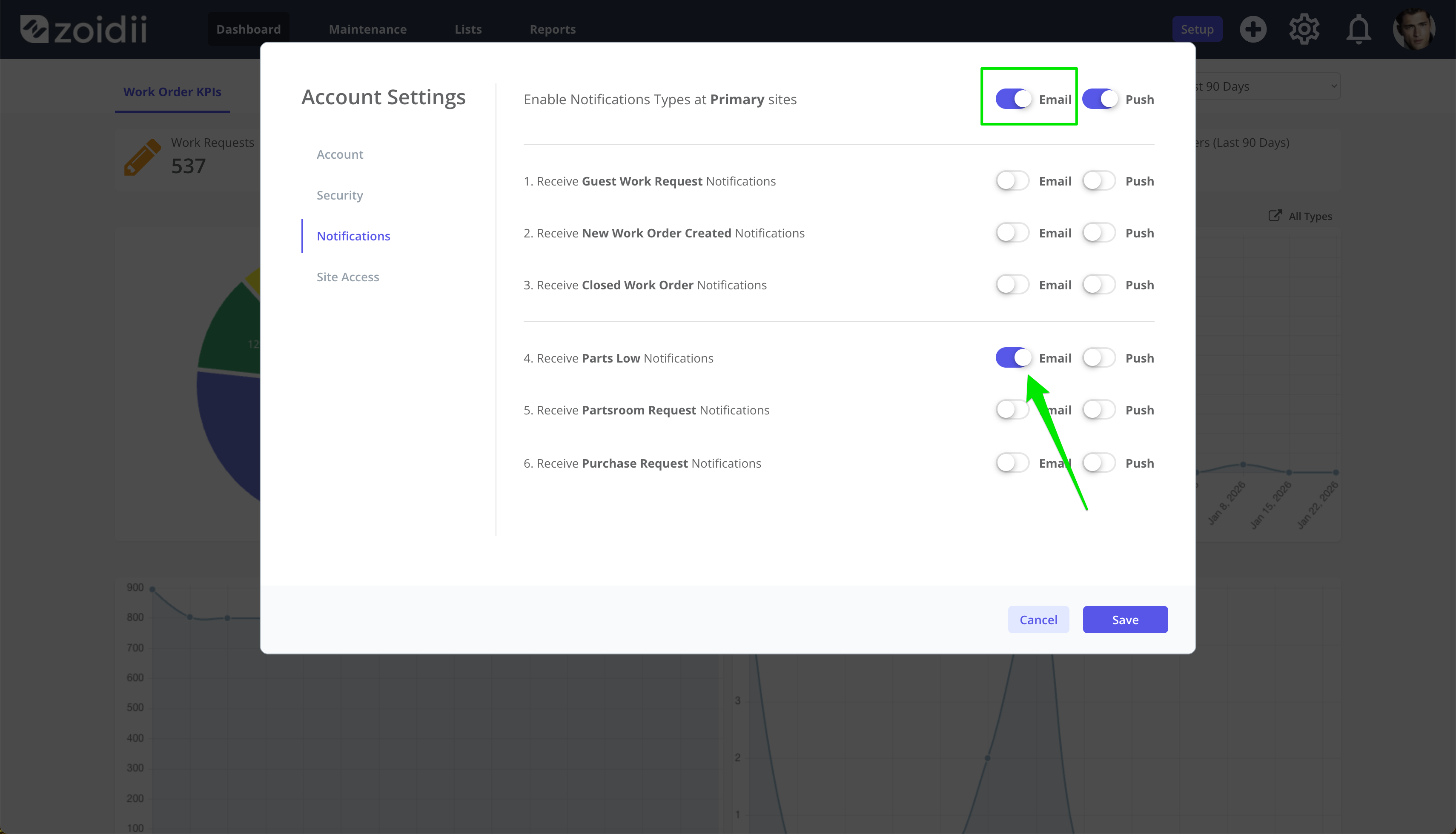Click the All Types external link icon
Viewport: 1456px width, 834px height.
click(1275, 215)
